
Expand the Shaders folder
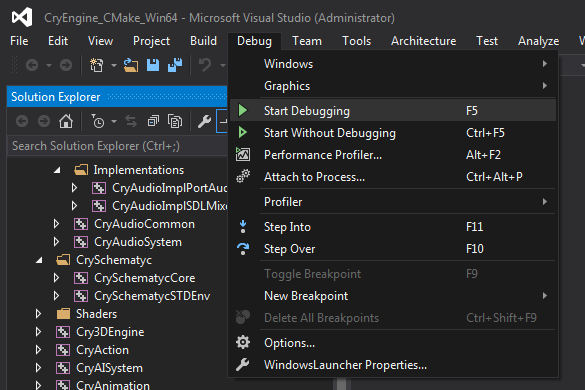click(x=38, y=314)
